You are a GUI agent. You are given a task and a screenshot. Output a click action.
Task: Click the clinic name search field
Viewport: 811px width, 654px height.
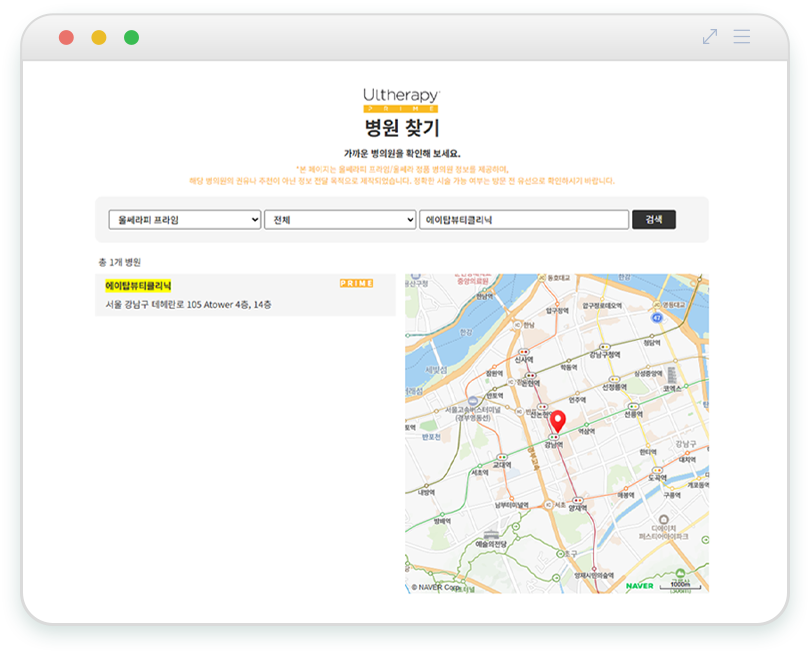523,220
